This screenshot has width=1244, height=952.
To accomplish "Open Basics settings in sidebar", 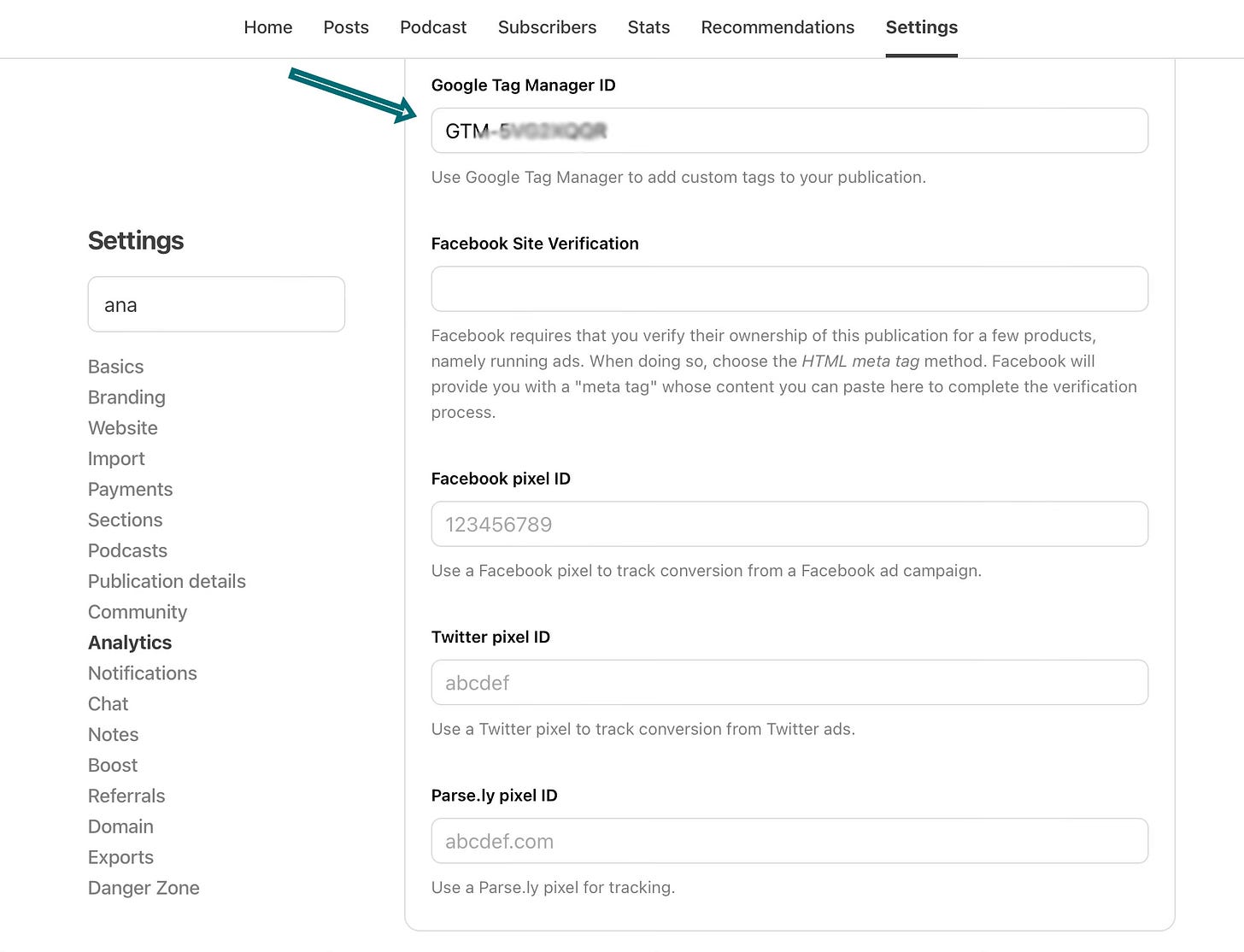I will point(115,367).
